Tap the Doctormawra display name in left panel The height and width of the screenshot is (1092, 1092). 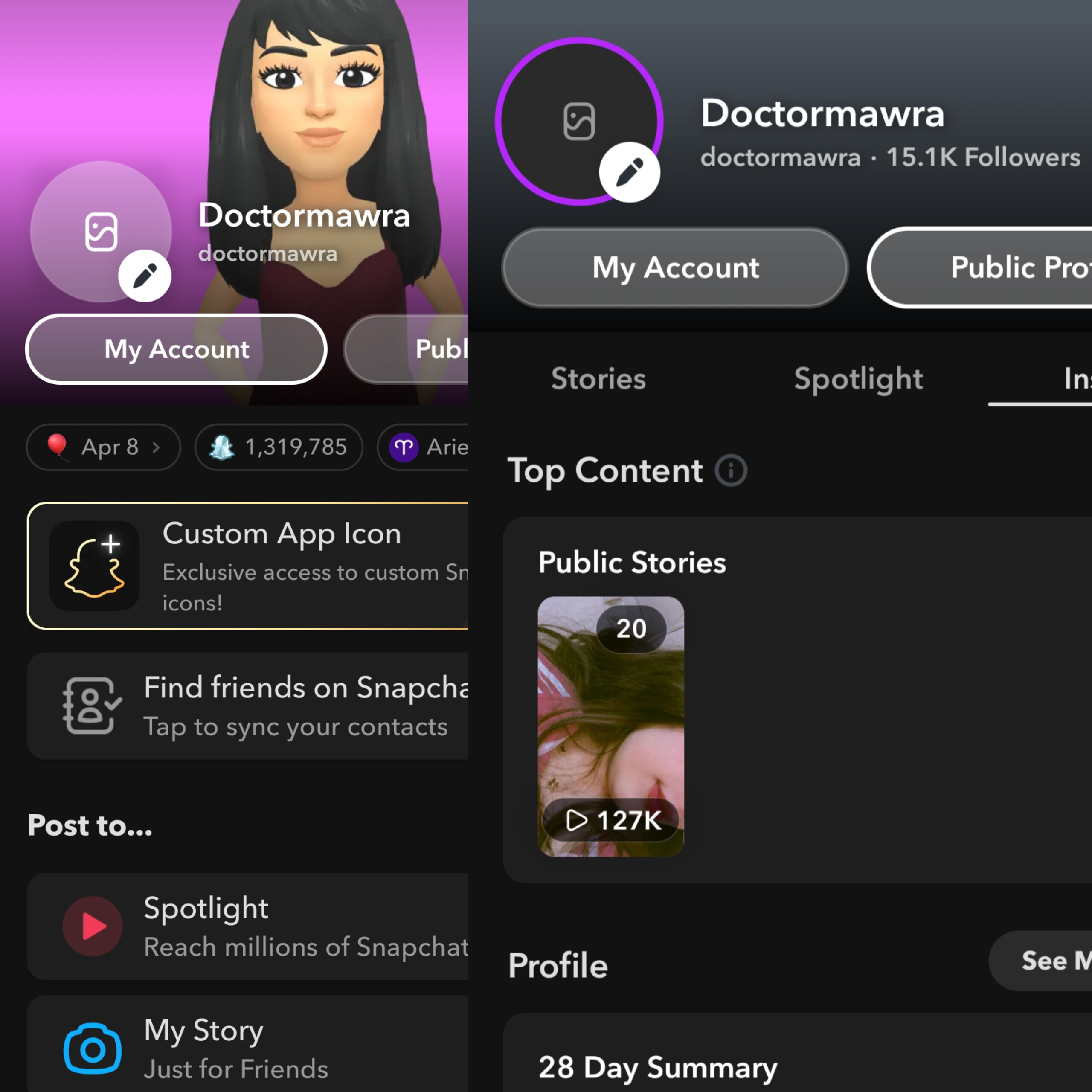tap(304, 215)
